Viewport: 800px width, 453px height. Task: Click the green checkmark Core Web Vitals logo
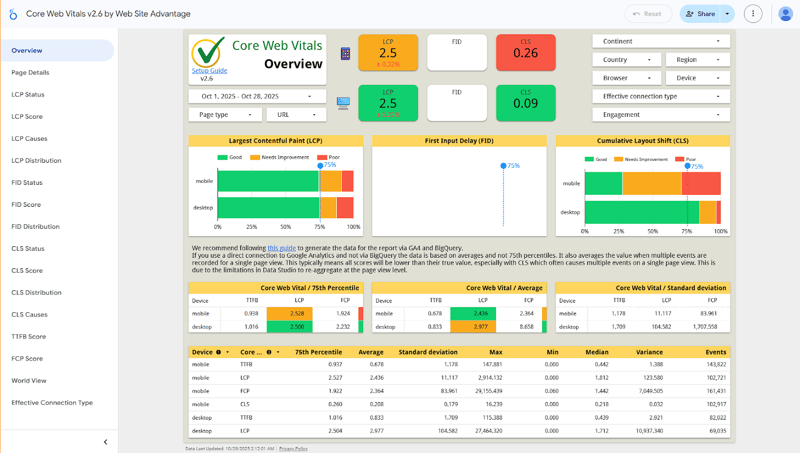click(x=208, y=52)
